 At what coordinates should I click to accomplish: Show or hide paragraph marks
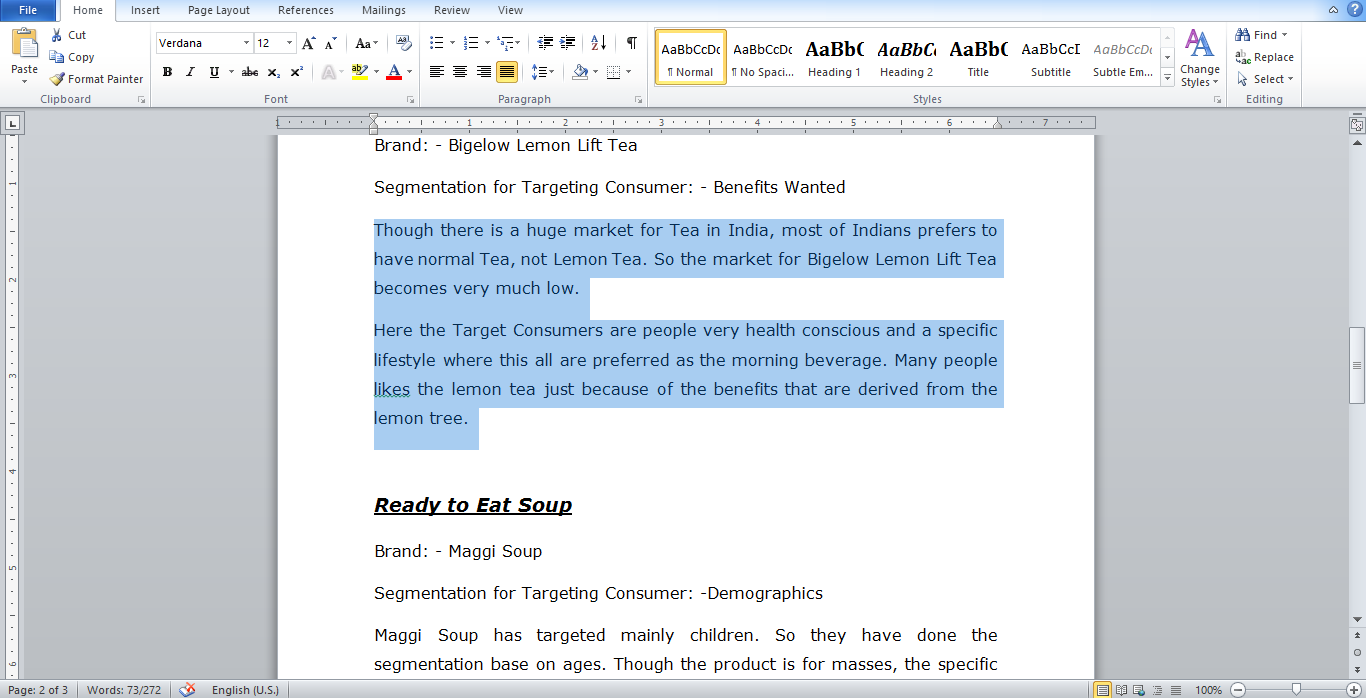(x=631, y=43)
